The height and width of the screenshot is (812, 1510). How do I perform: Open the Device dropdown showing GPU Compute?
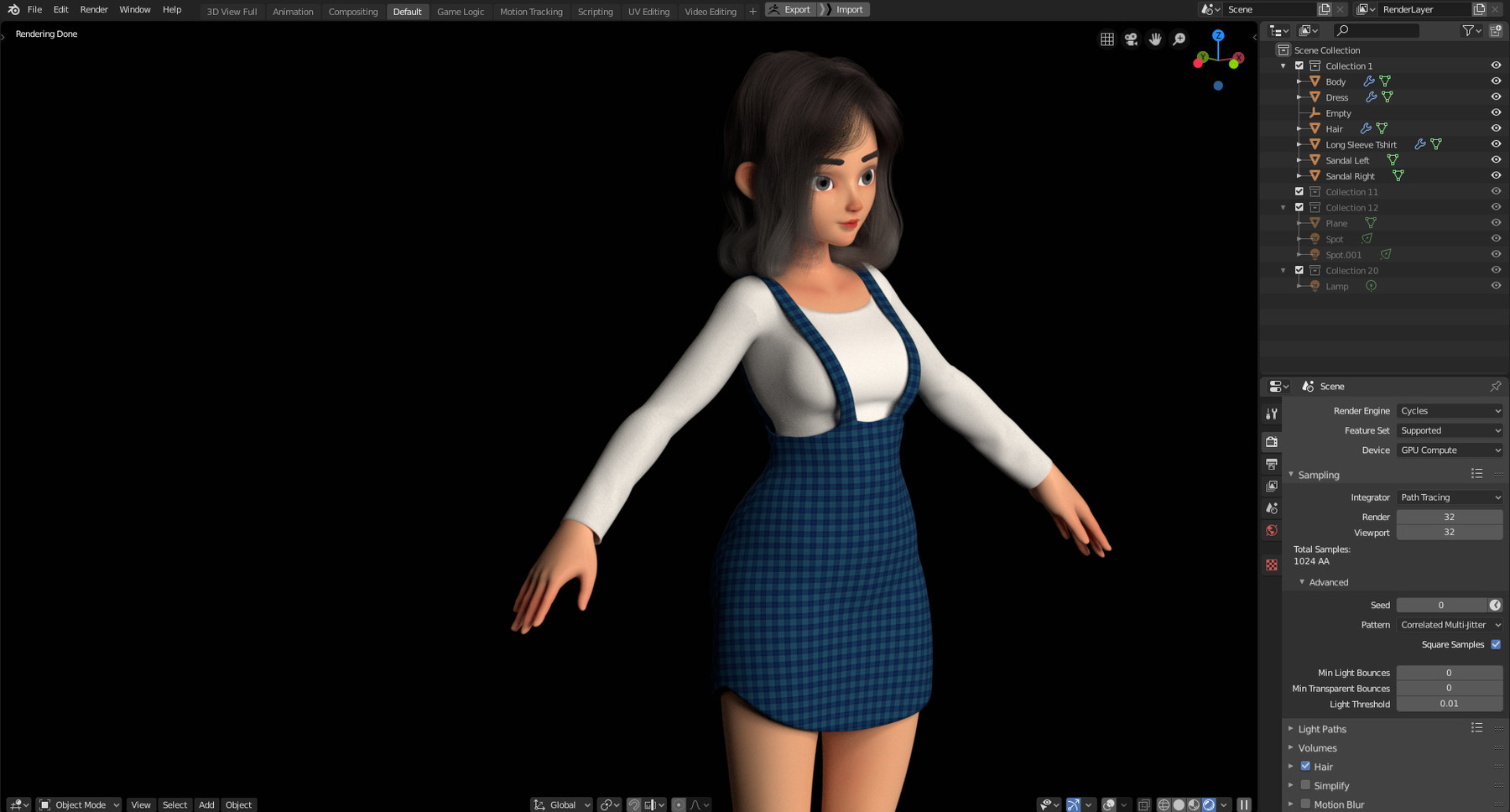tap(1450, 450)
